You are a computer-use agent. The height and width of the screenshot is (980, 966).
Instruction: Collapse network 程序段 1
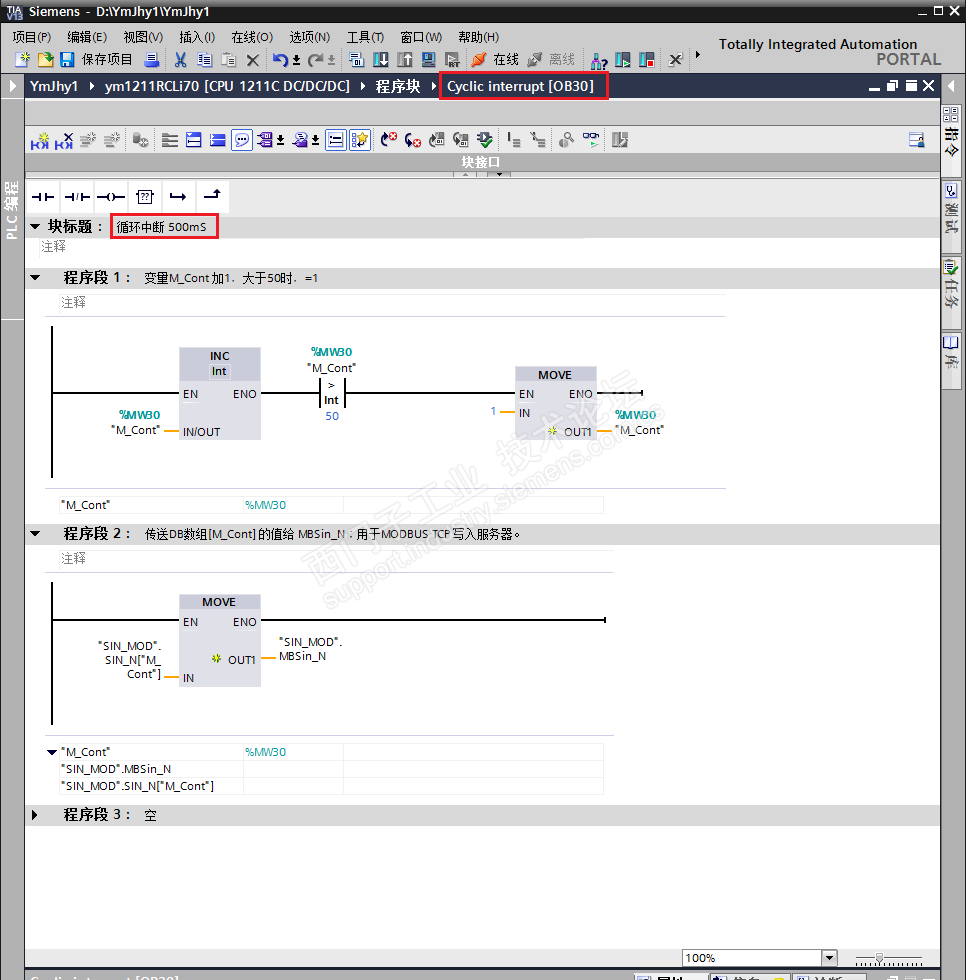click(x=35, y=278)
